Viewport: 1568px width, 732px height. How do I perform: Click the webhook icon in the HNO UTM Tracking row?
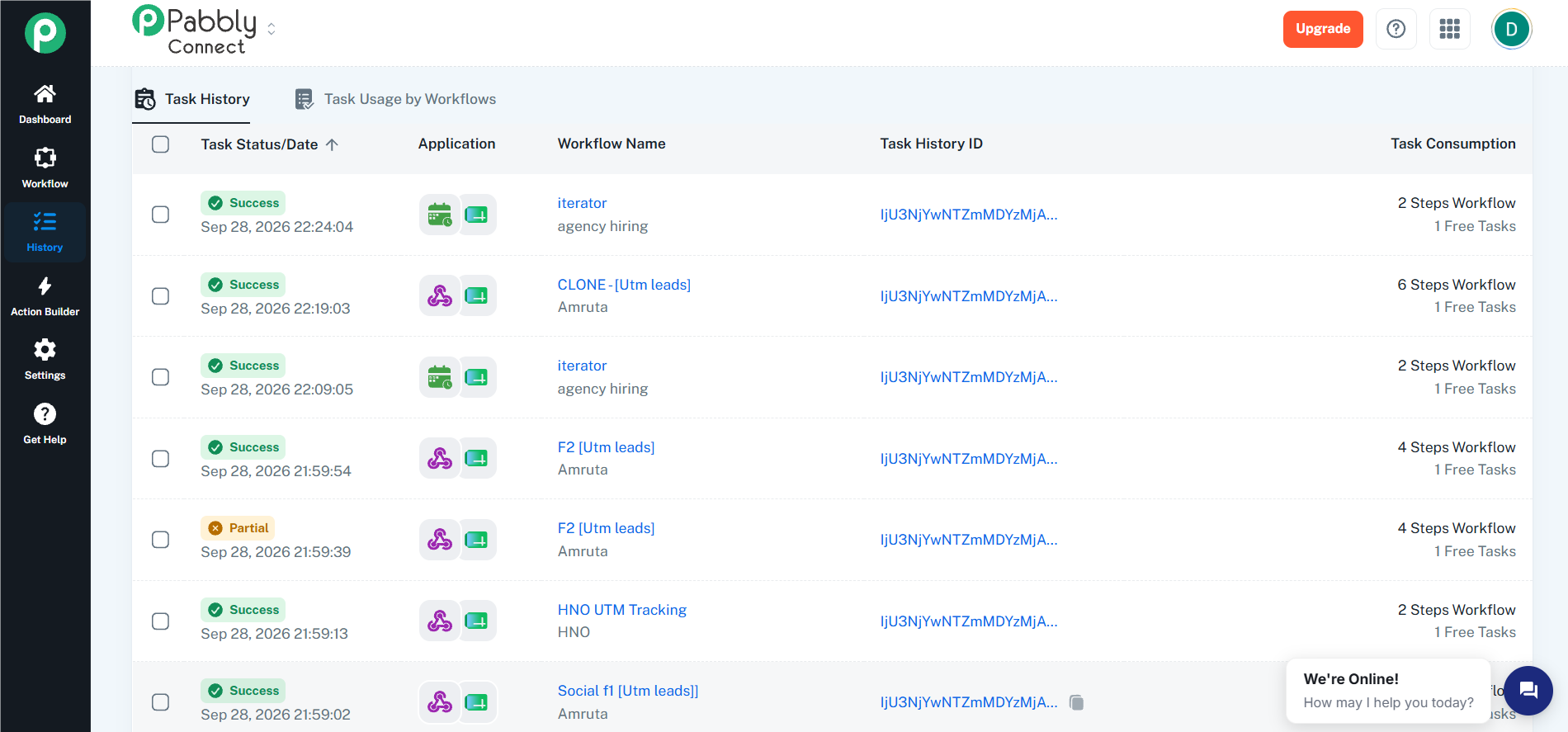(x=440, y=621)
